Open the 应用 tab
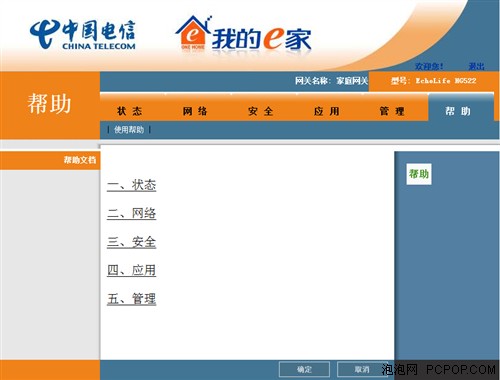The height and width of the screenshot is (380, 500). tap(326, 111)
